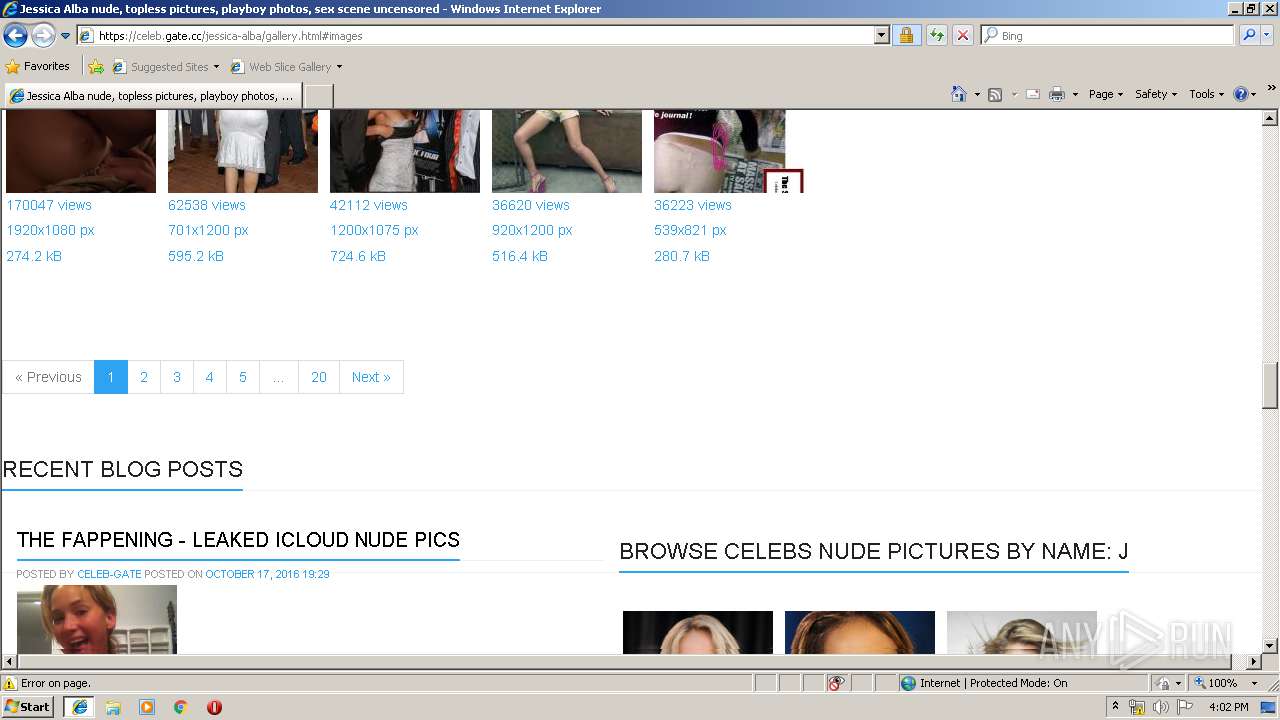
Task: Go to page 2 of the gallery
Action: 144,377
